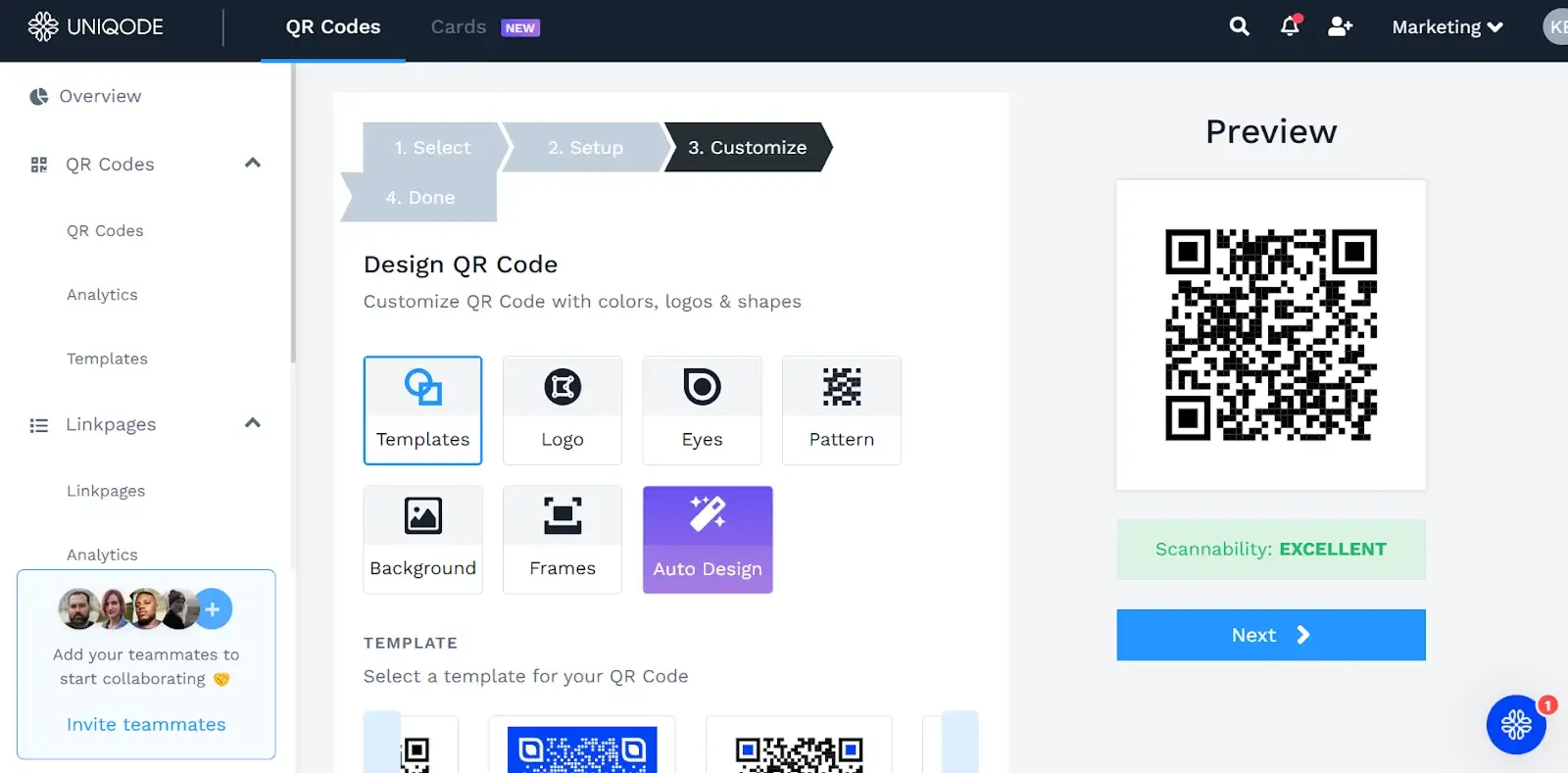The width and height of the screenshot is (1568, 773).
Task: Click Invite teammates link
Action: pos(146,724)
